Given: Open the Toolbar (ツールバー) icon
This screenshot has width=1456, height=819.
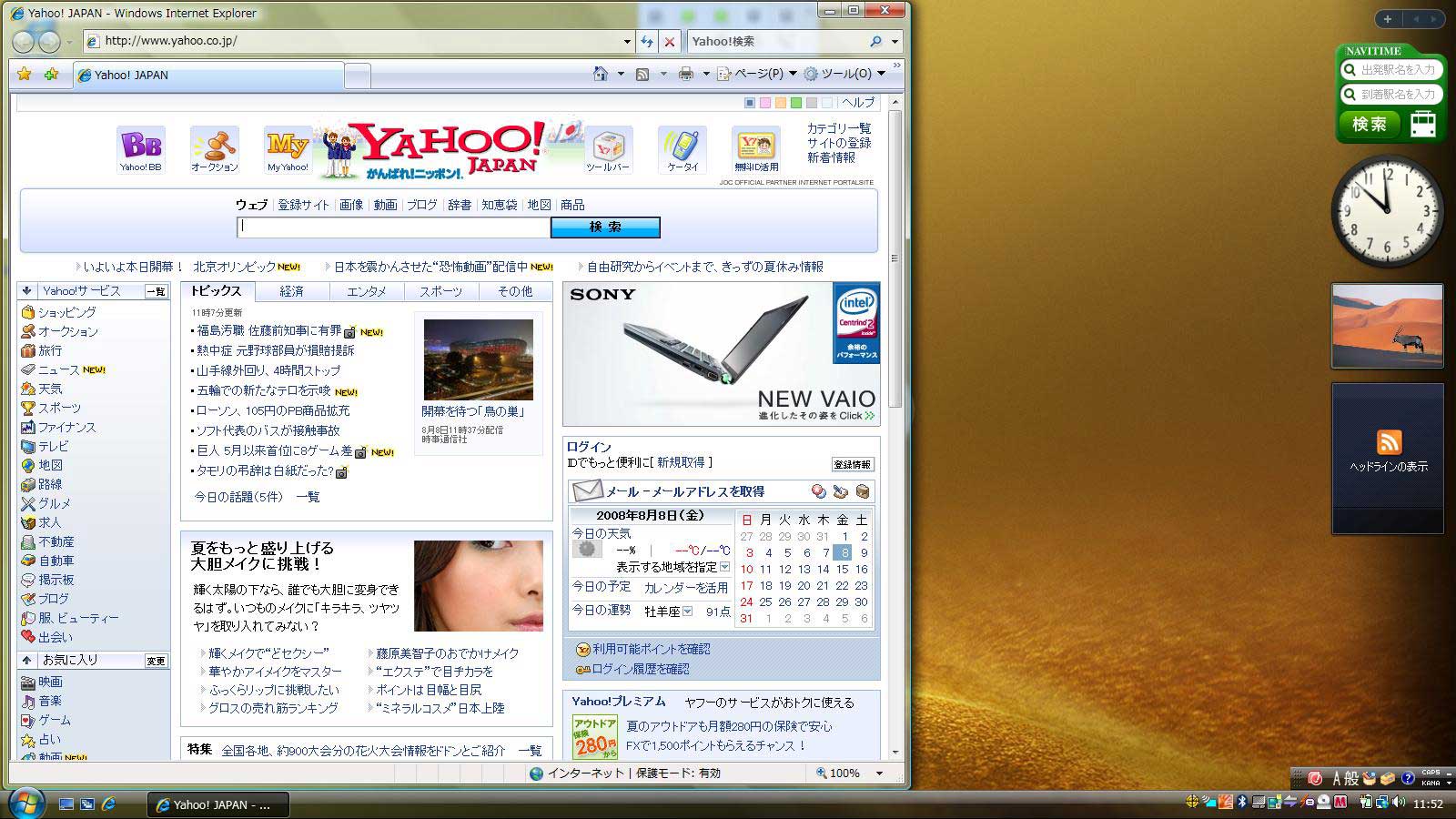Looking at the screenshot, I should pos(608,149).
